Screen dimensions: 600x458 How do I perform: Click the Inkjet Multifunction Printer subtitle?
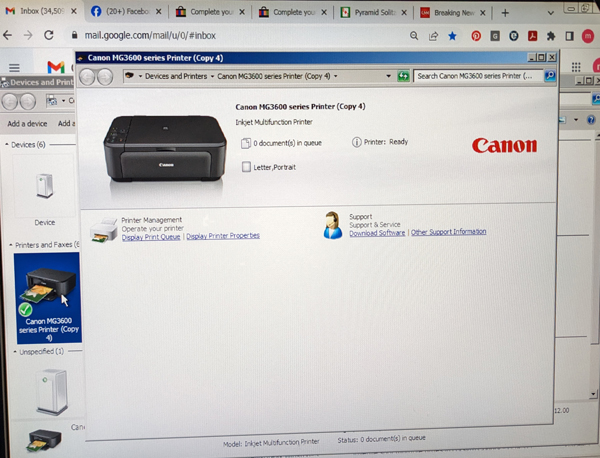pyautogui.click(x=274, y=122)
